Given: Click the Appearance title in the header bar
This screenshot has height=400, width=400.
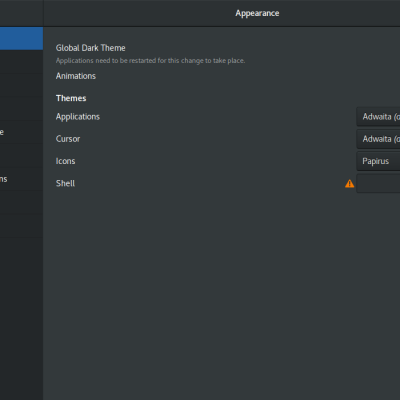Looking at the screenshot, I should pos(257,13).
